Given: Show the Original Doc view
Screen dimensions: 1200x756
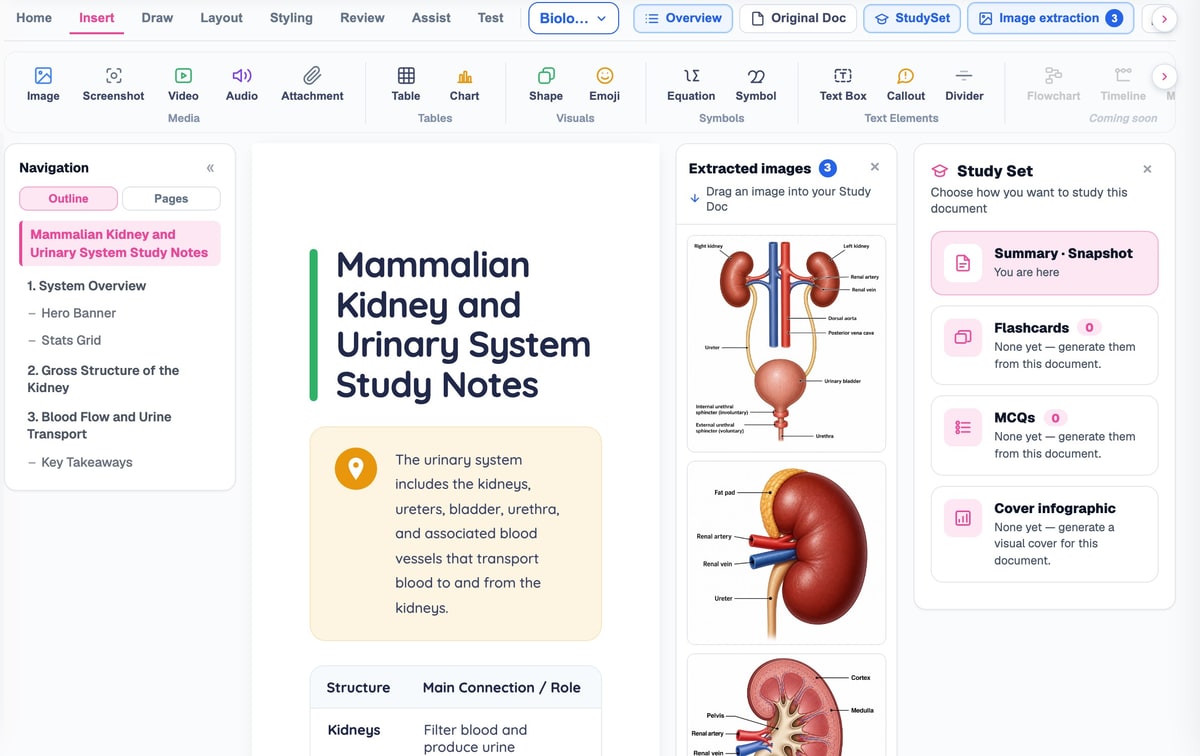Looking at the screenshot, I should [798, 18].
